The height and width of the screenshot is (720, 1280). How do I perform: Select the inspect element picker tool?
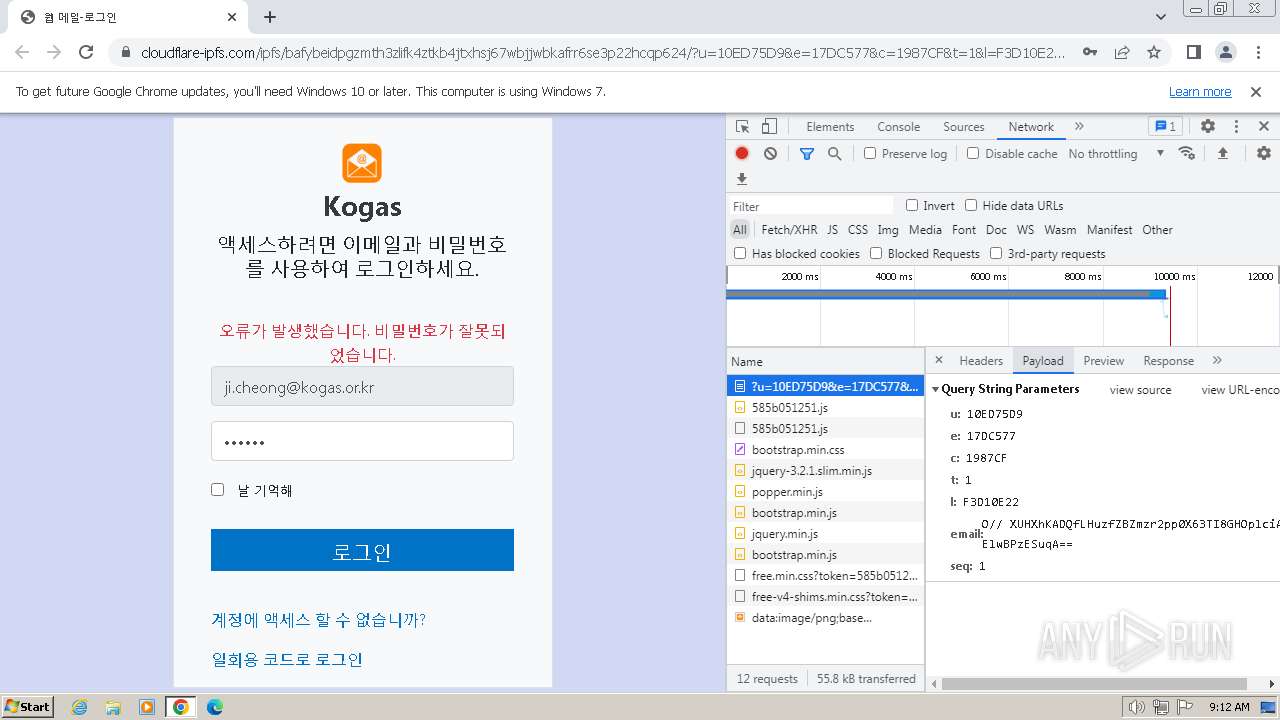742,127
